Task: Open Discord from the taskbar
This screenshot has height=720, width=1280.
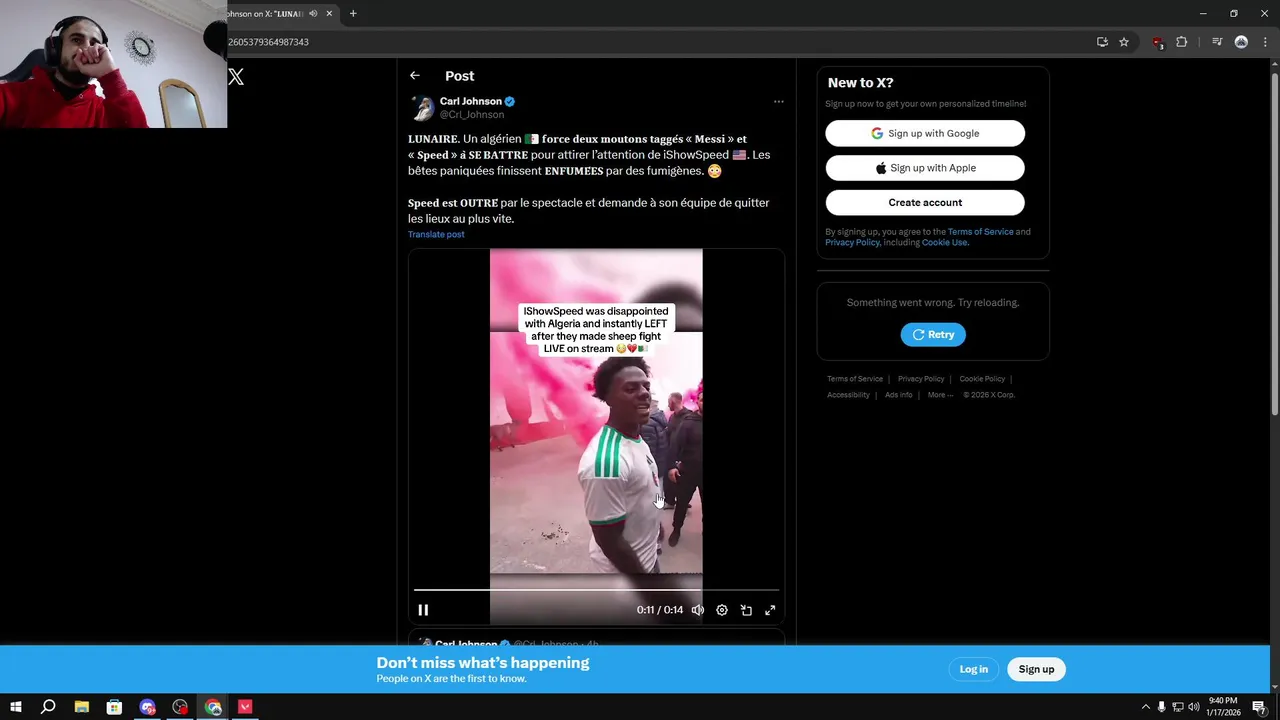Action: coord(148,707)
